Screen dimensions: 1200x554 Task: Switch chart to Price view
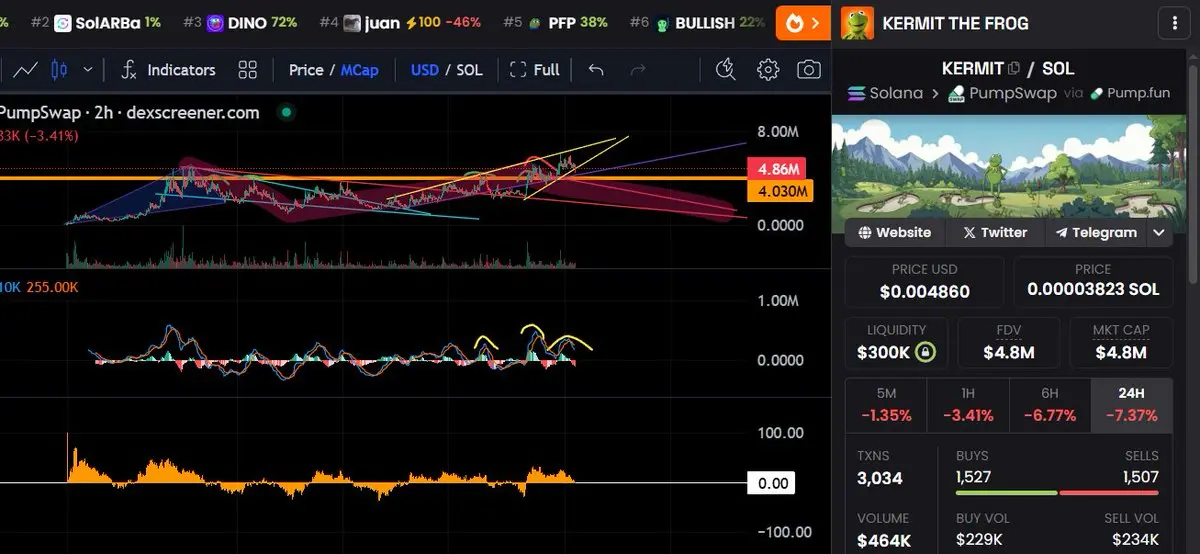click(306, 70)
